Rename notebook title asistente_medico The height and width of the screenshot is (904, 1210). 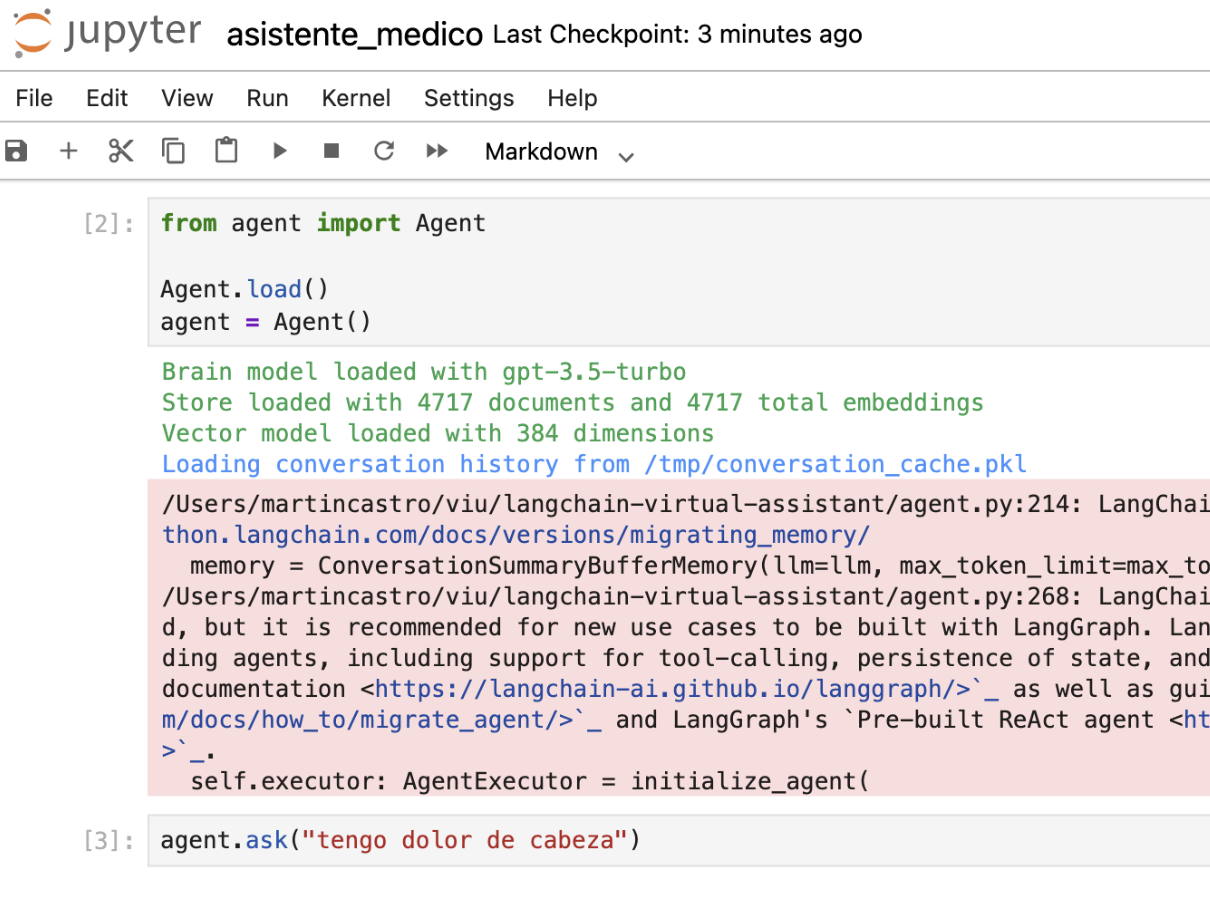(355, 35)
